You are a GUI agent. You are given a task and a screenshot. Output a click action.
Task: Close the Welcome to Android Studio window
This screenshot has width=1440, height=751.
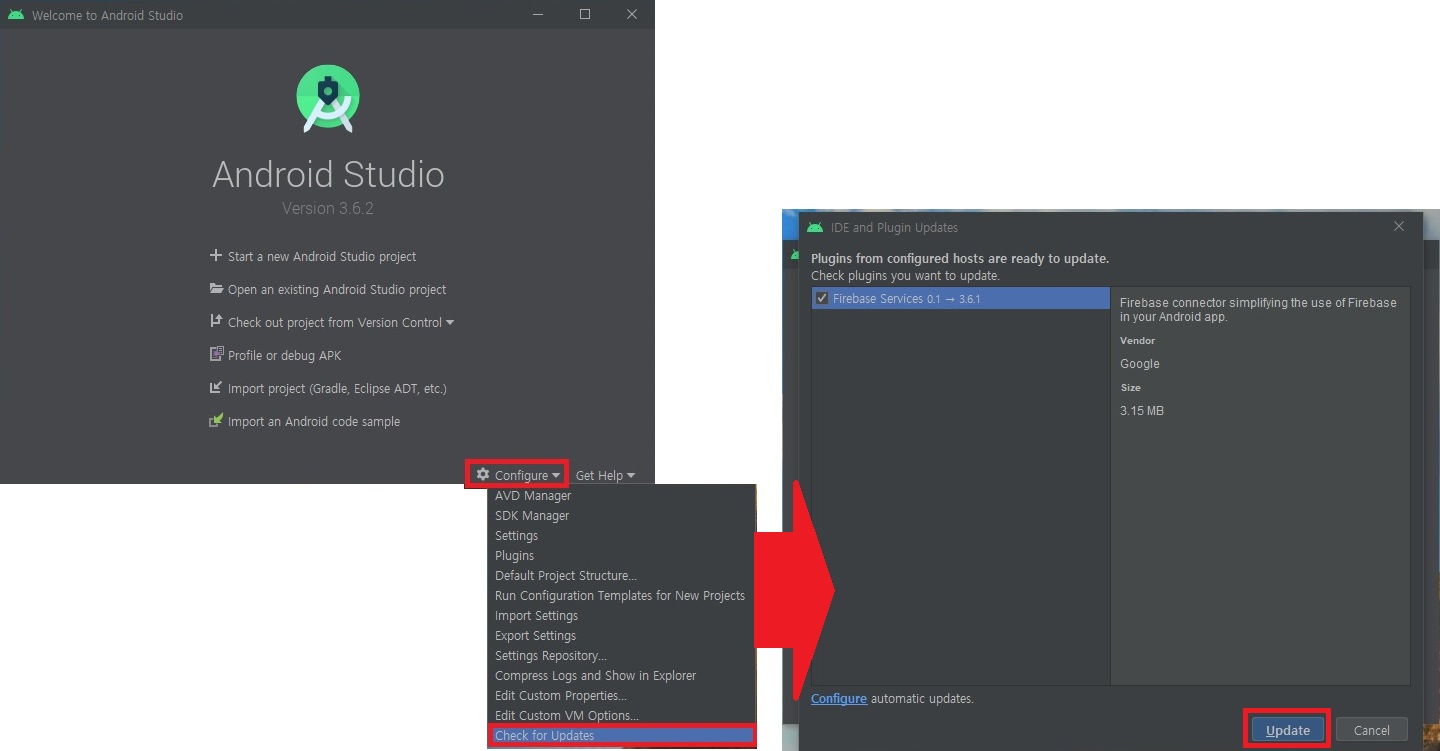[632, 14]
